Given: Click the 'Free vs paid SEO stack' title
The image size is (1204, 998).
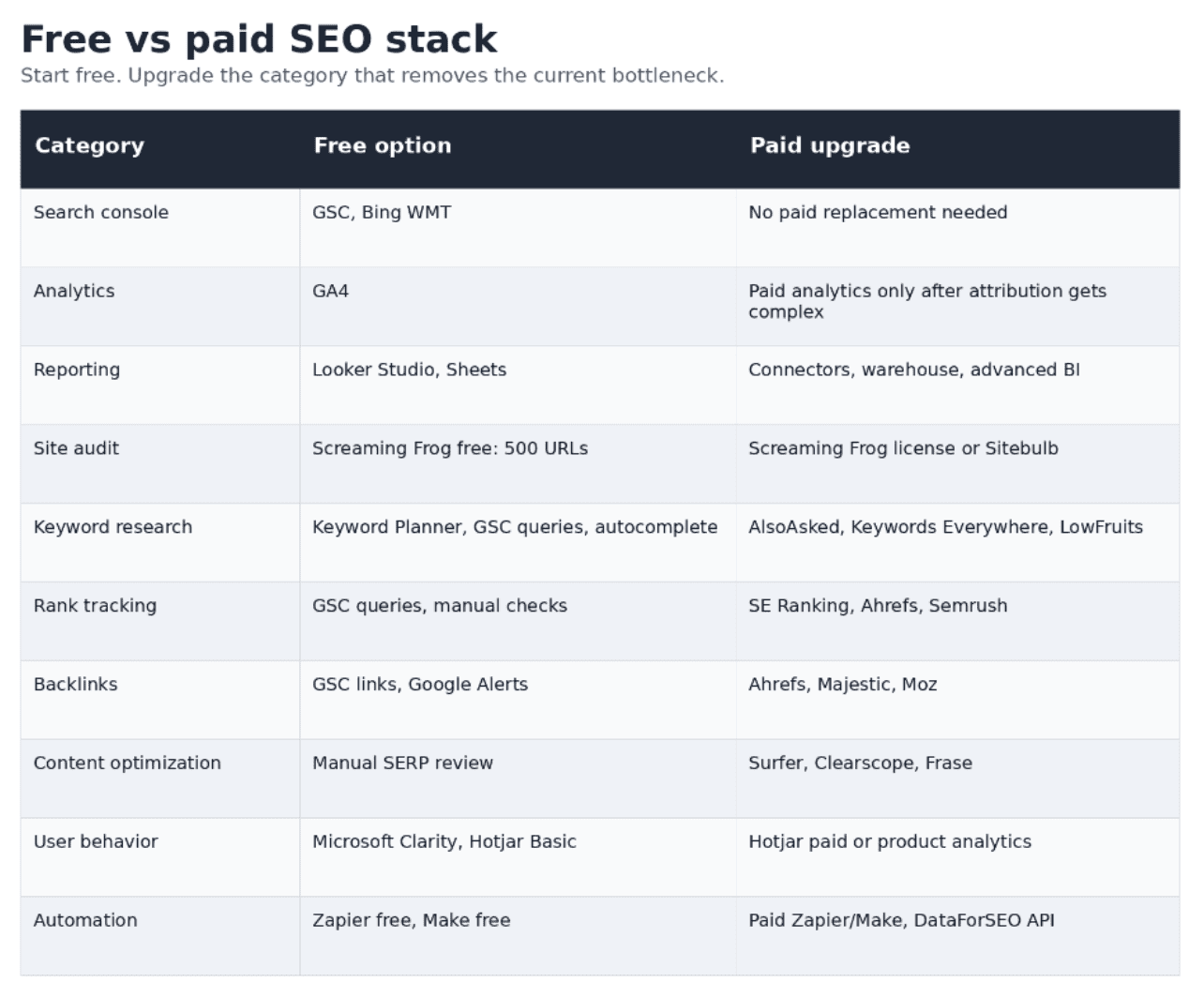Looking at the screenshot, I should pos(259,39).
